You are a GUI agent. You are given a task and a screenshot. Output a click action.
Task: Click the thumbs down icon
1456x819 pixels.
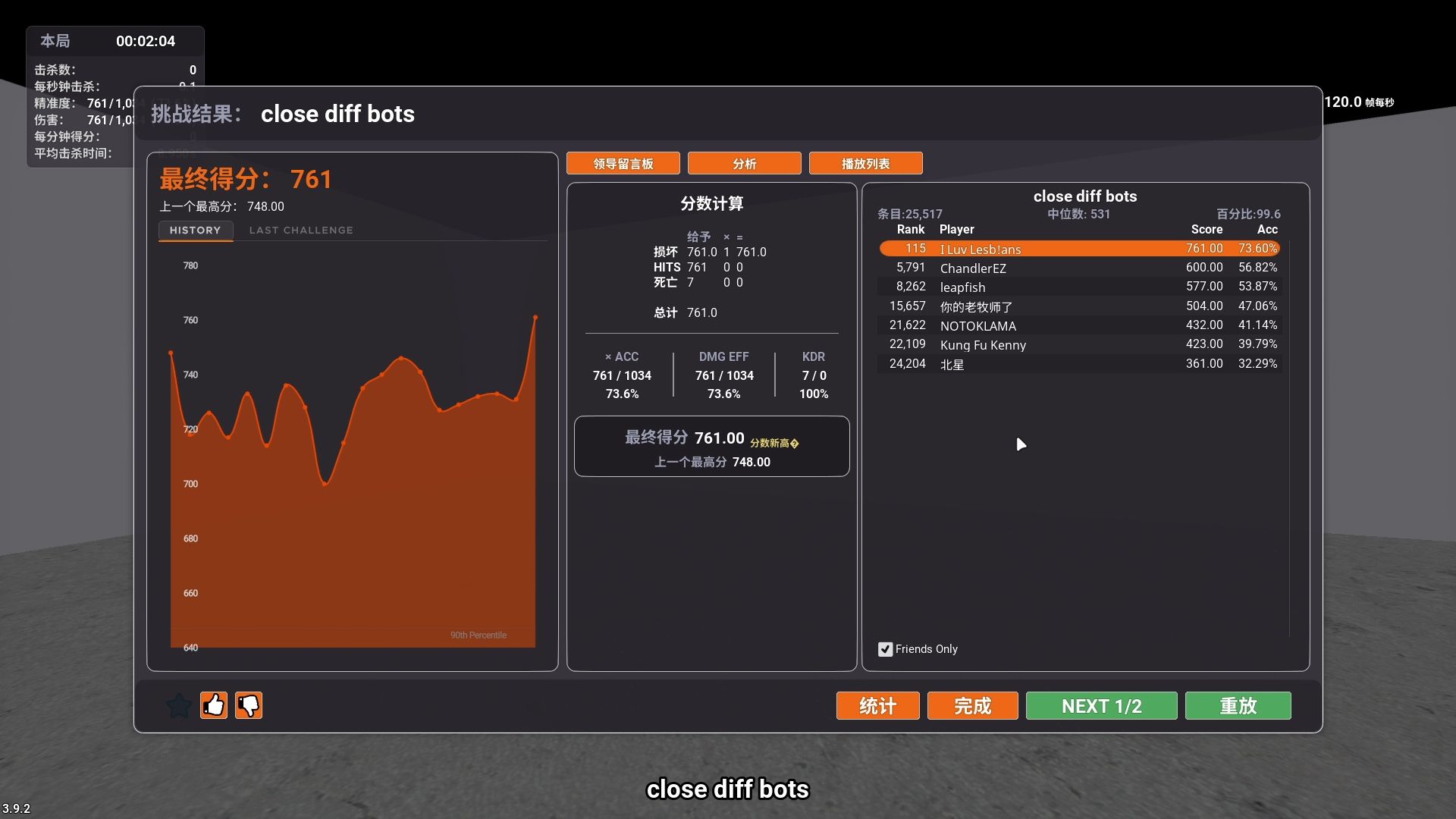click(249, 705)
